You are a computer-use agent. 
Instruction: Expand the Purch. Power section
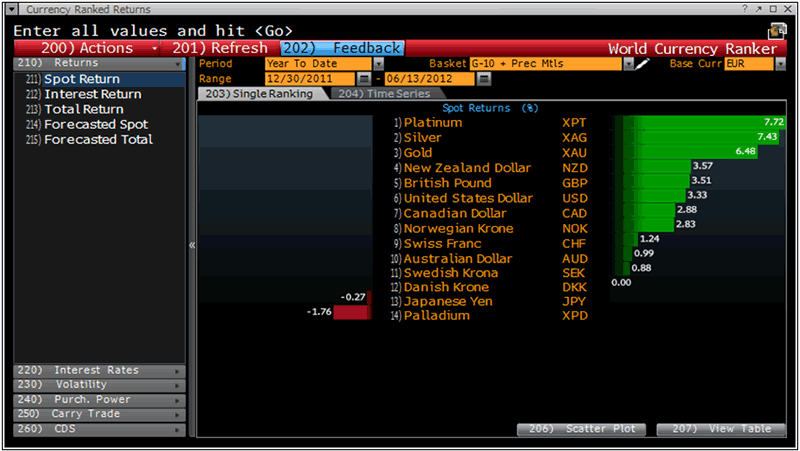click(99, 399)
